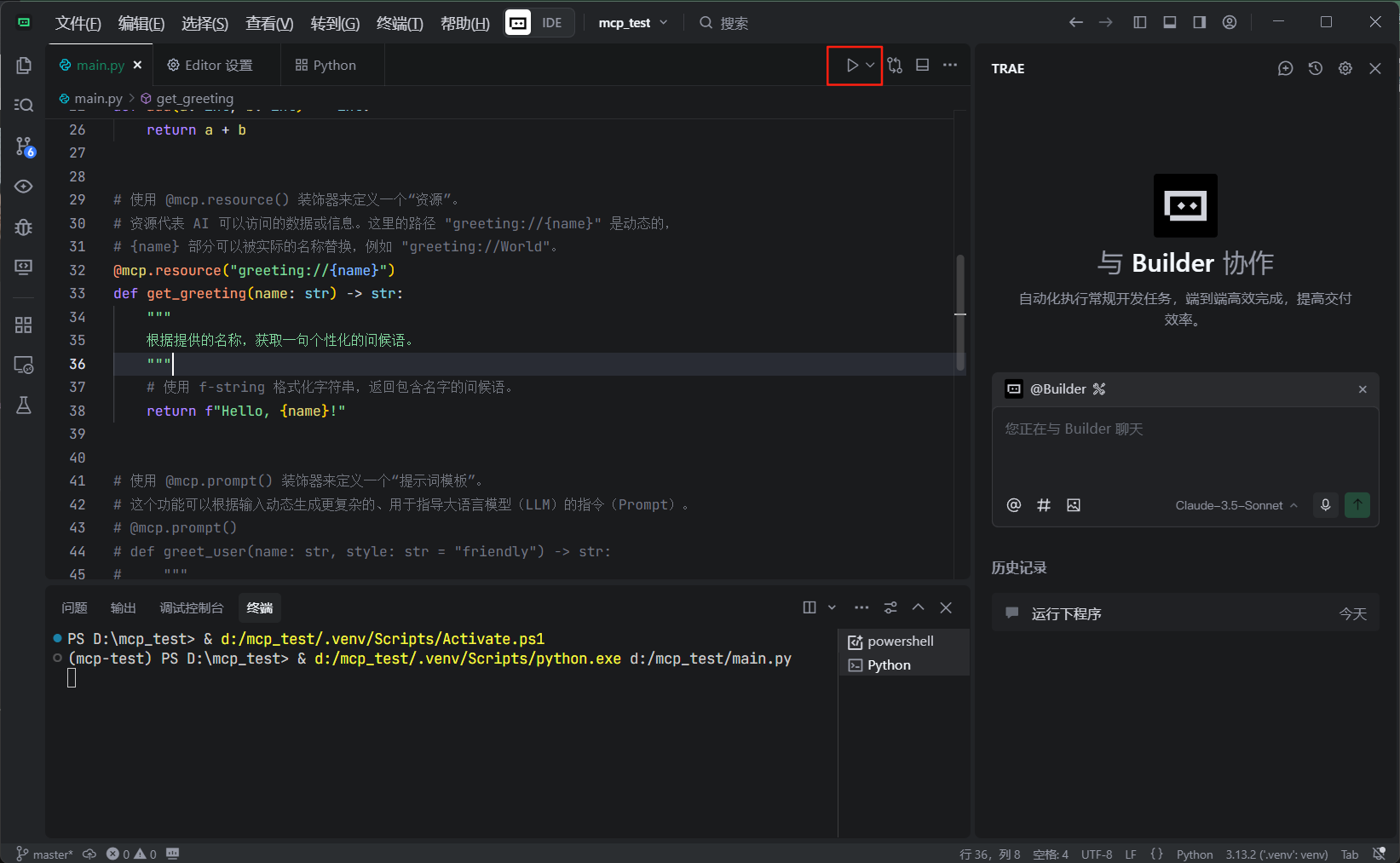The width and height of the screenshot is (1400, 863).
Task: Open the 运行下程序 history entry
Action: (1185, 613)
